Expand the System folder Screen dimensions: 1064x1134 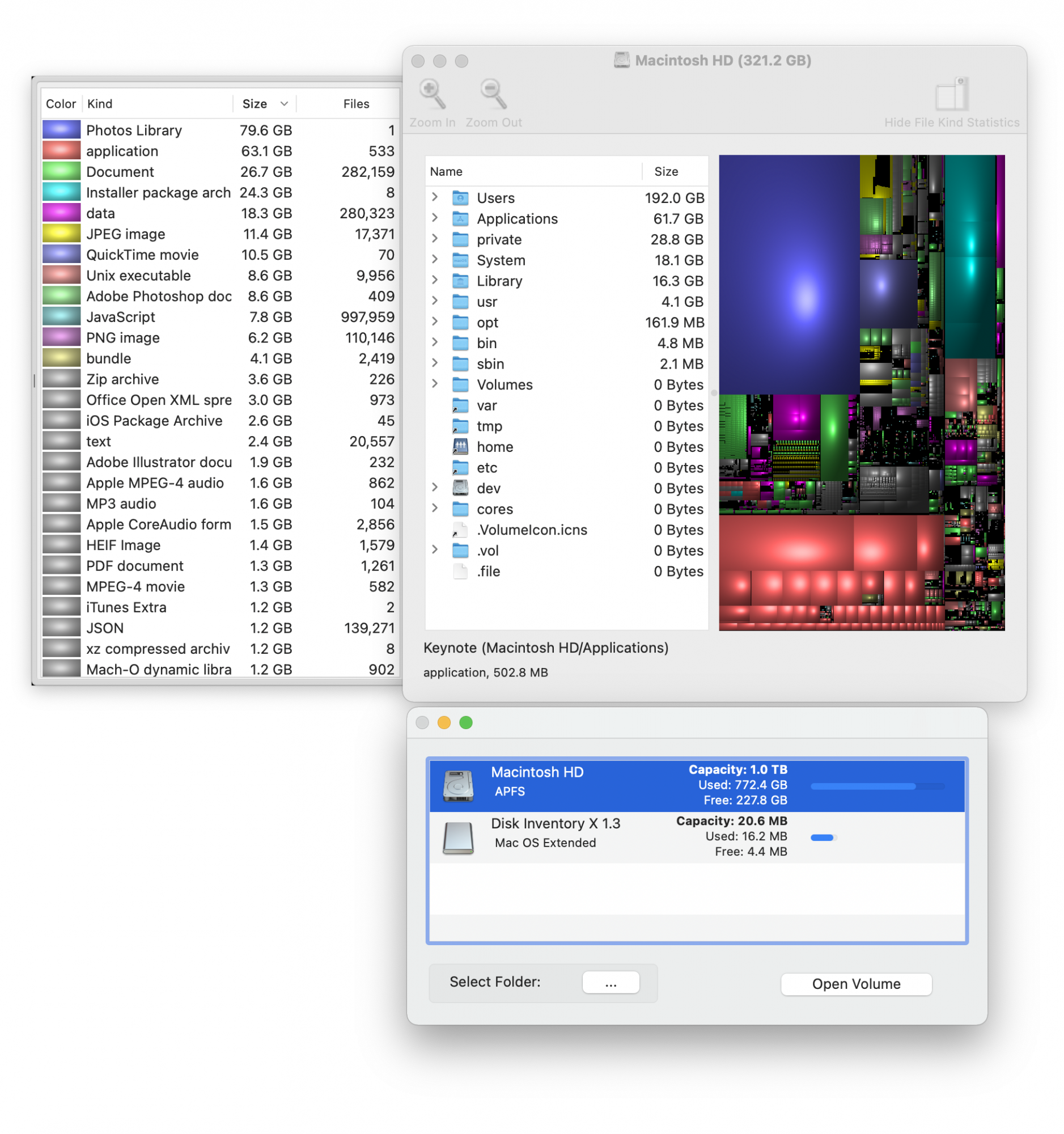(x=435, y=260)
